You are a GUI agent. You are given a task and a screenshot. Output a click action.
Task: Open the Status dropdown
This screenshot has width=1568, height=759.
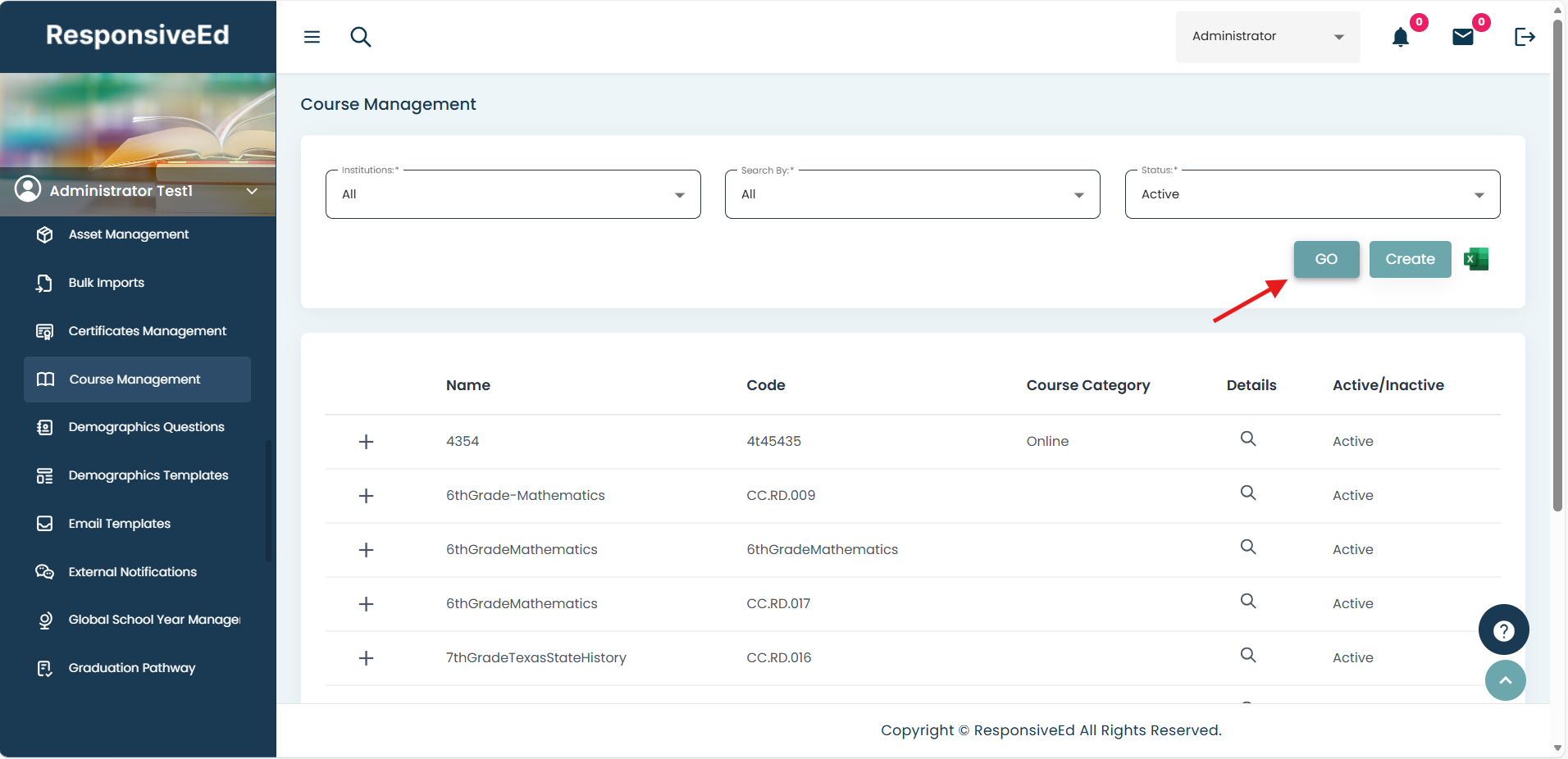(1312, 194)
